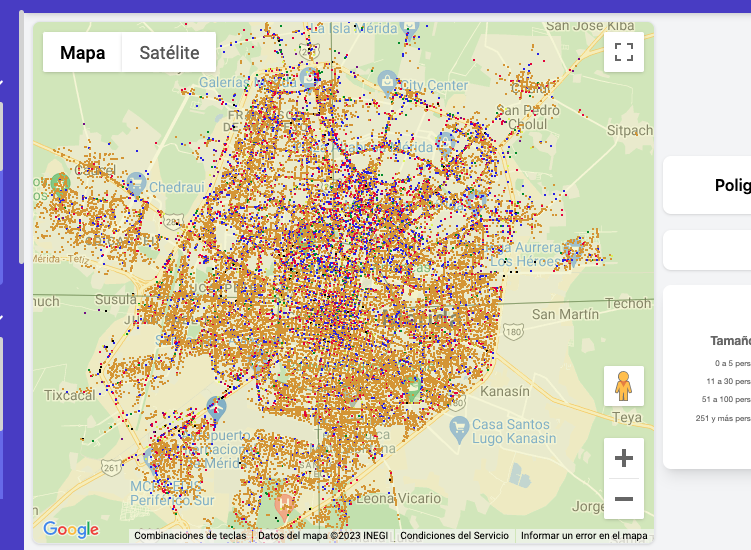
Task: Select the City Center shopping marker
Action: tap(387, 79)
